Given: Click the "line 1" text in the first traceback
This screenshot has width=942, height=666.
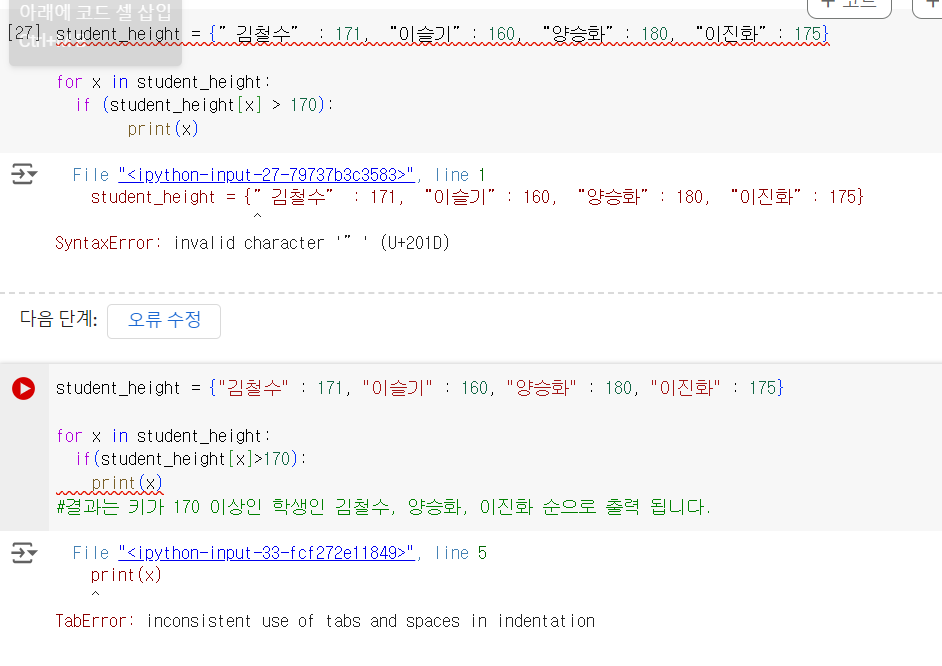Looking at the screenshot, I should coord(460,175).
